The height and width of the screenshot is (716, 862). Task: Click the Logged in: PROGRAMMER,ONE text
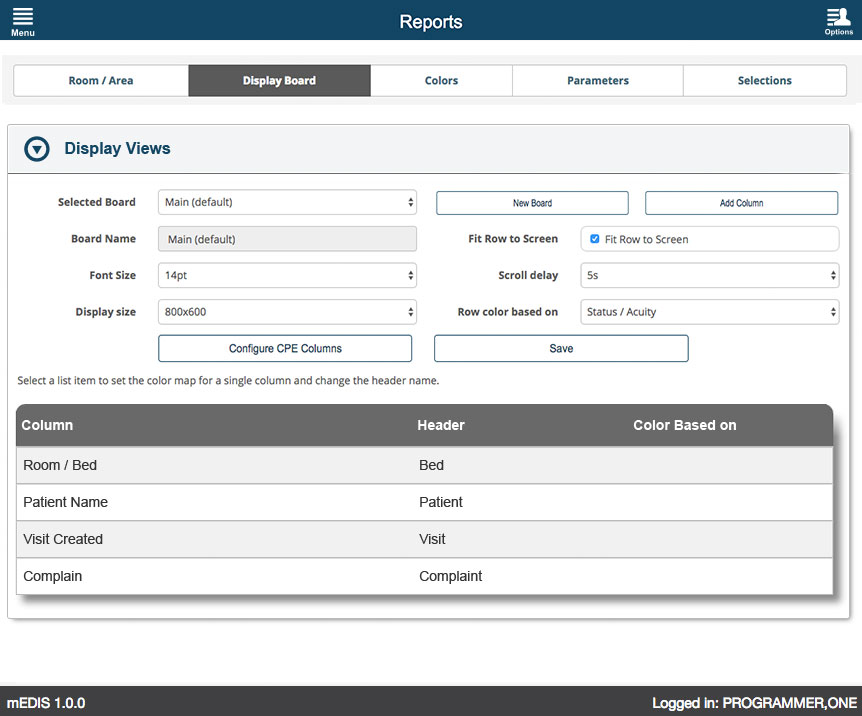(754, 703)
